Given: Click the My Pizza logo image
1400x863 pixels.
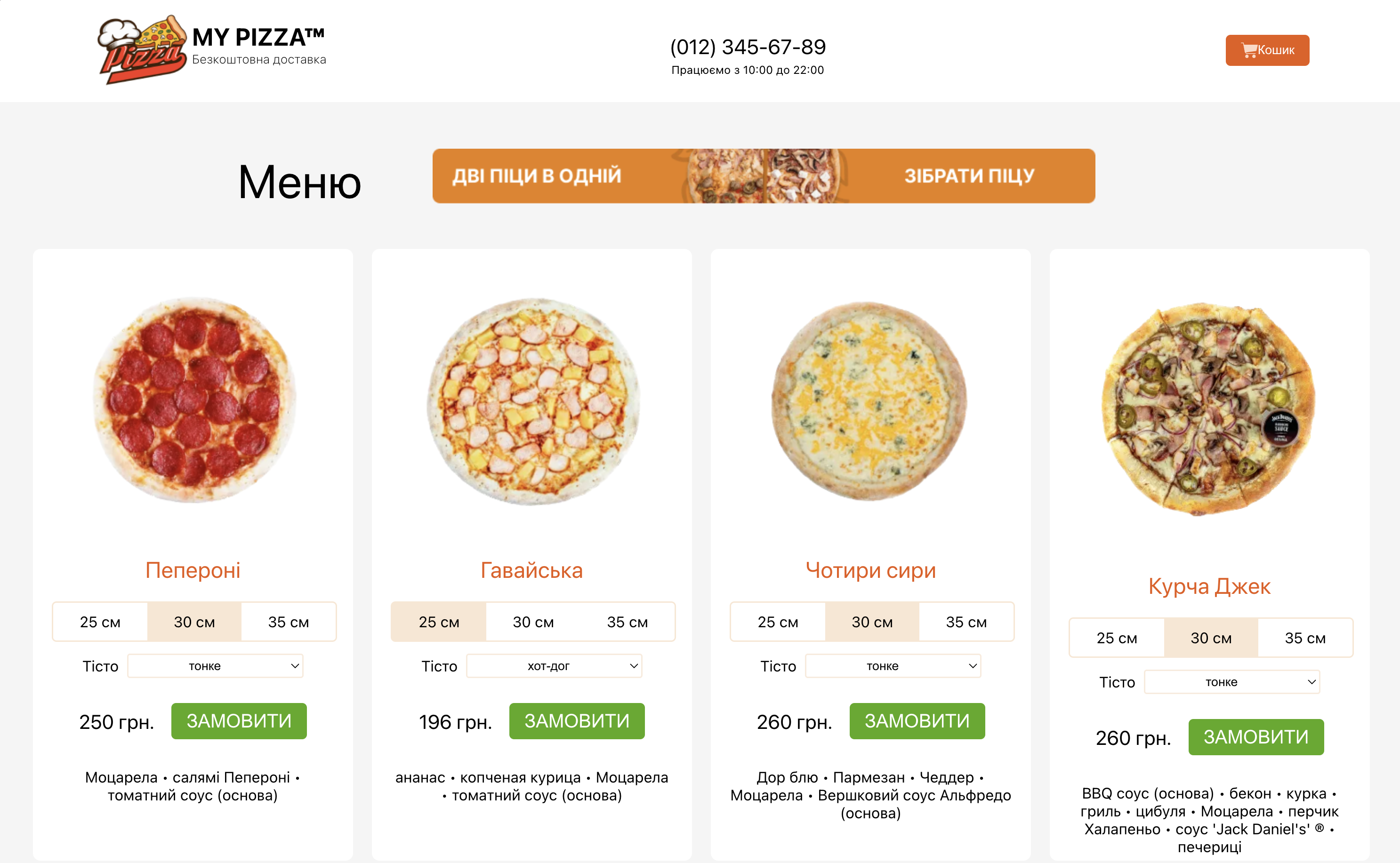Looking at the screenshot, I should pos(142,50).
